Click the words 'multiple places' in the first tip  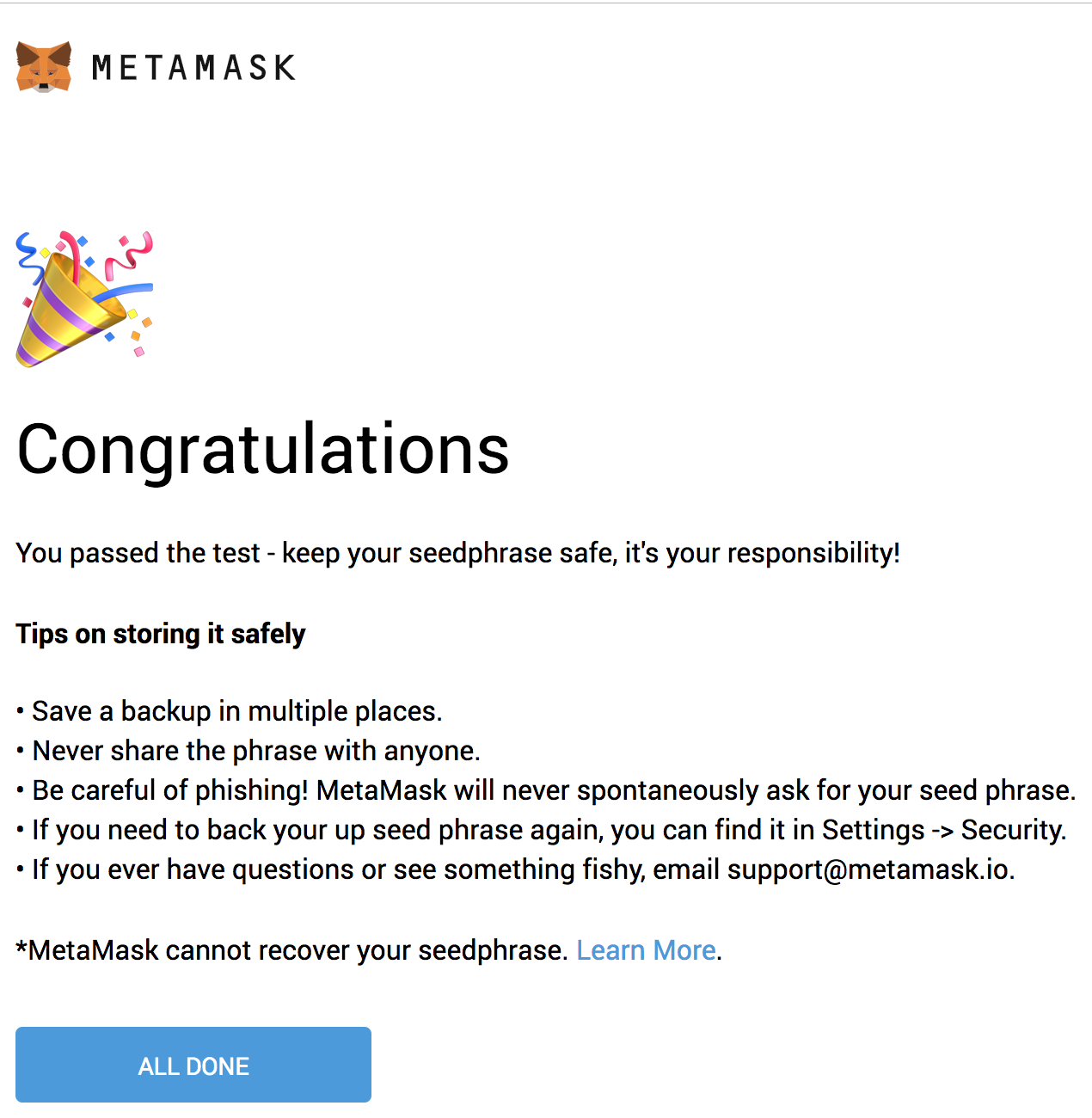click(344, 711)
